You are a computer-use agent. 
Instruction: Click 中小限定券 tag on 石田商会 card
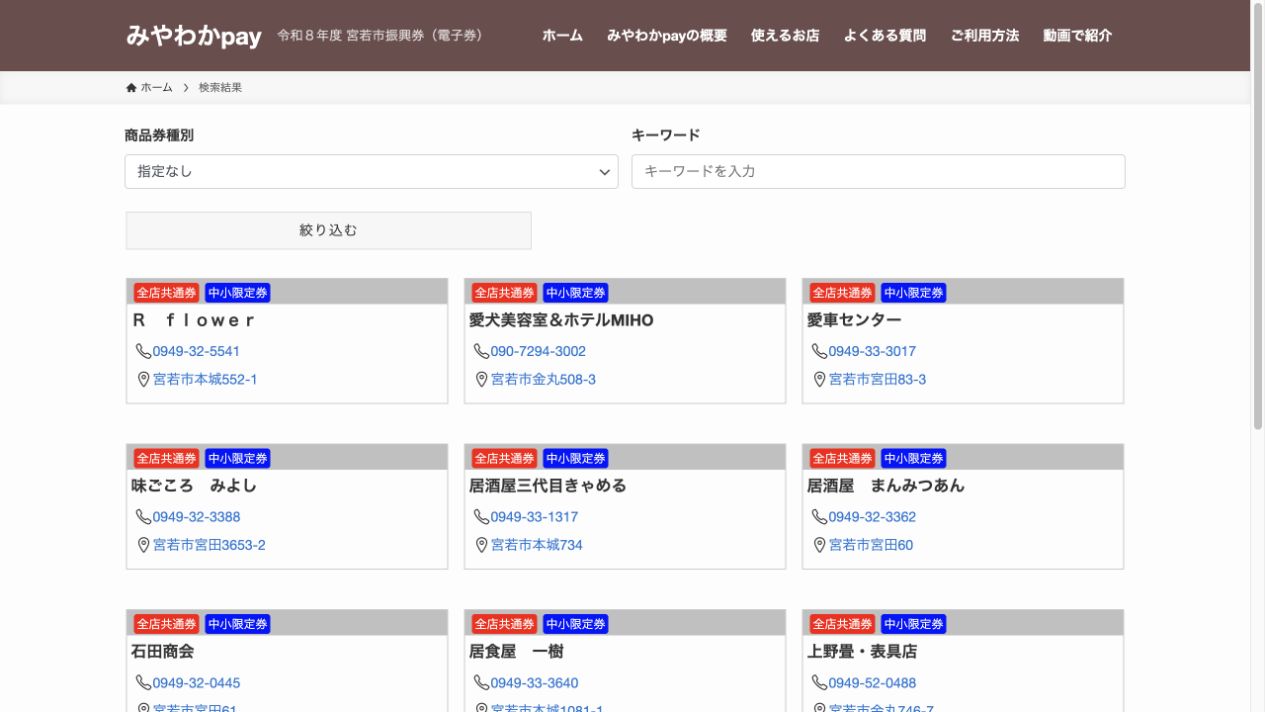tap(237, 625)
